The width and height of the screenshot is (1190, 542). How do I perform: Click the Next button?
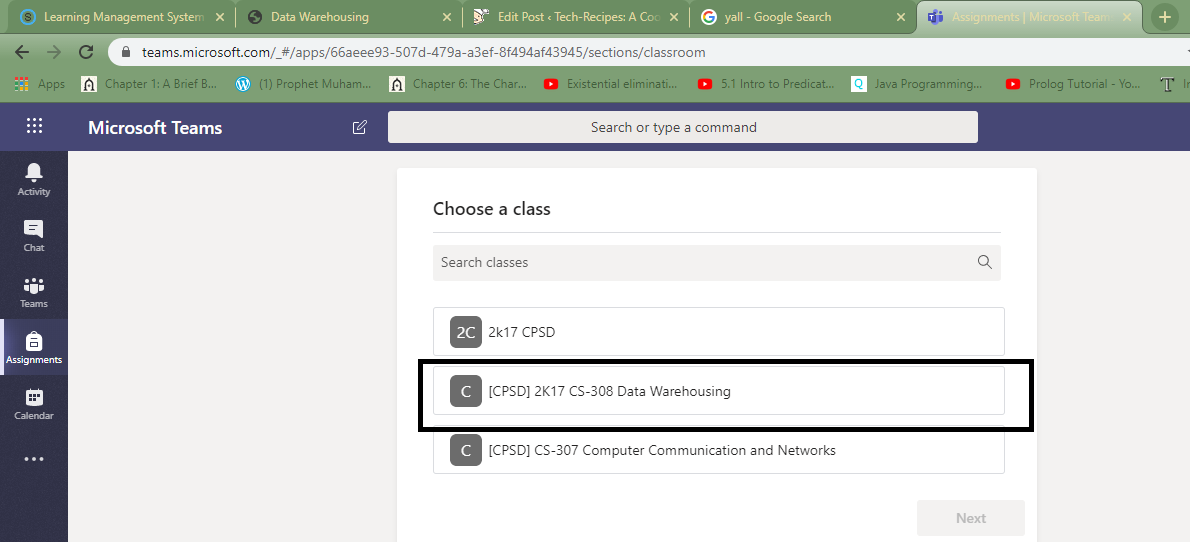coord(971,518)
